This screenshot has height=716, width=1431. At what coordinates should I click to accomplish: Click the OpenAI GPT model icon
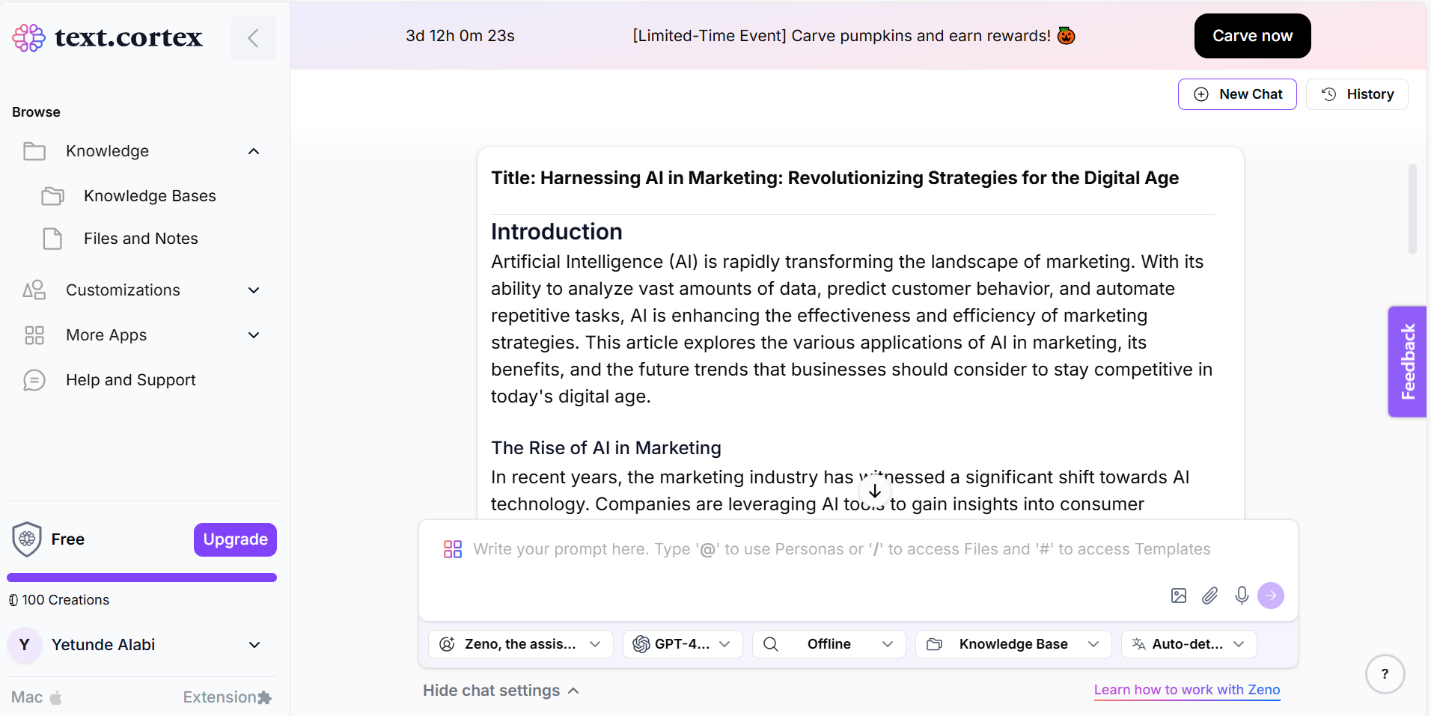point(641,645)
